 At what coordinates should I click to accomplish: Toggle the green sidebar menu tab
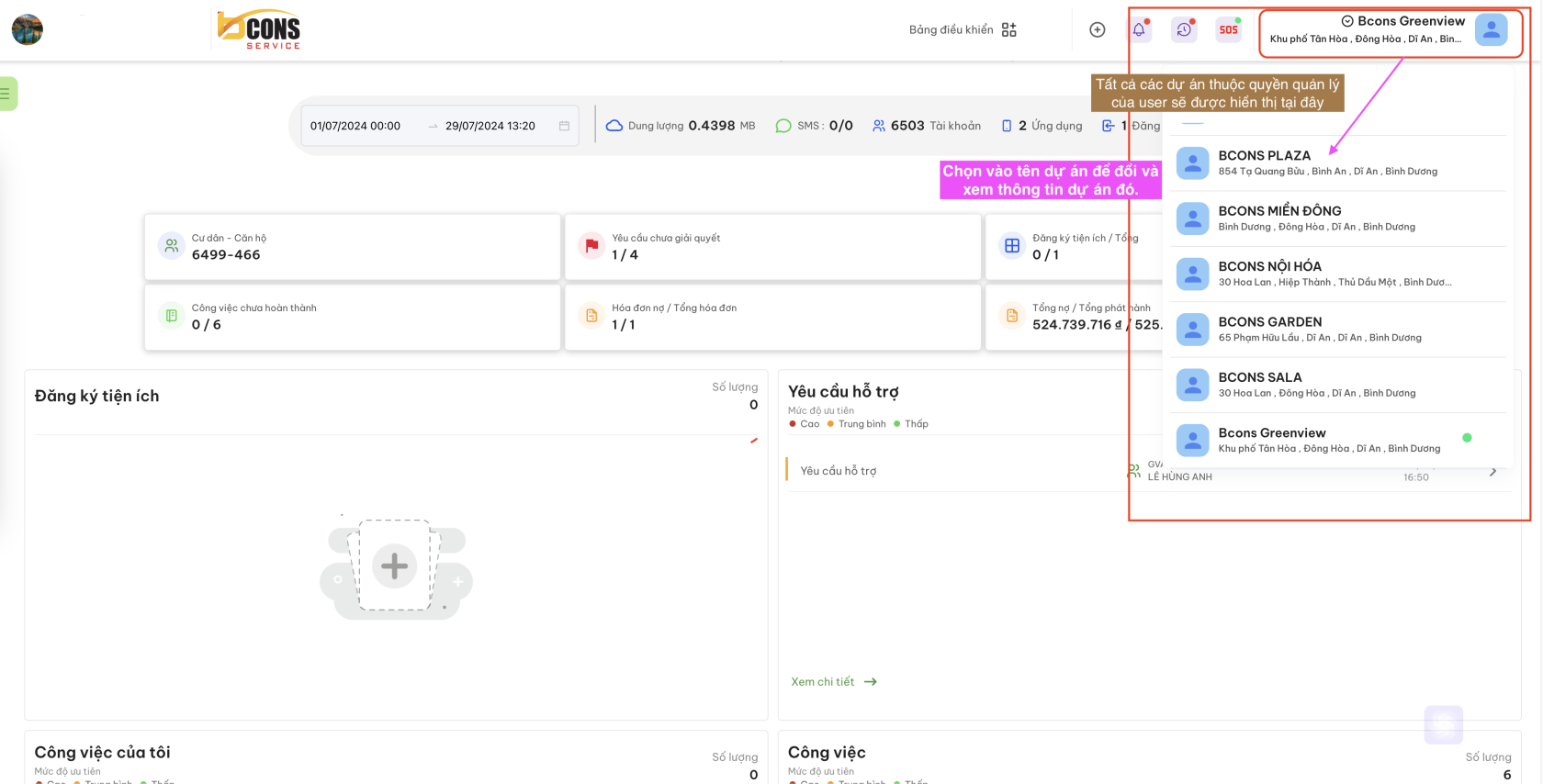(7, 94)
